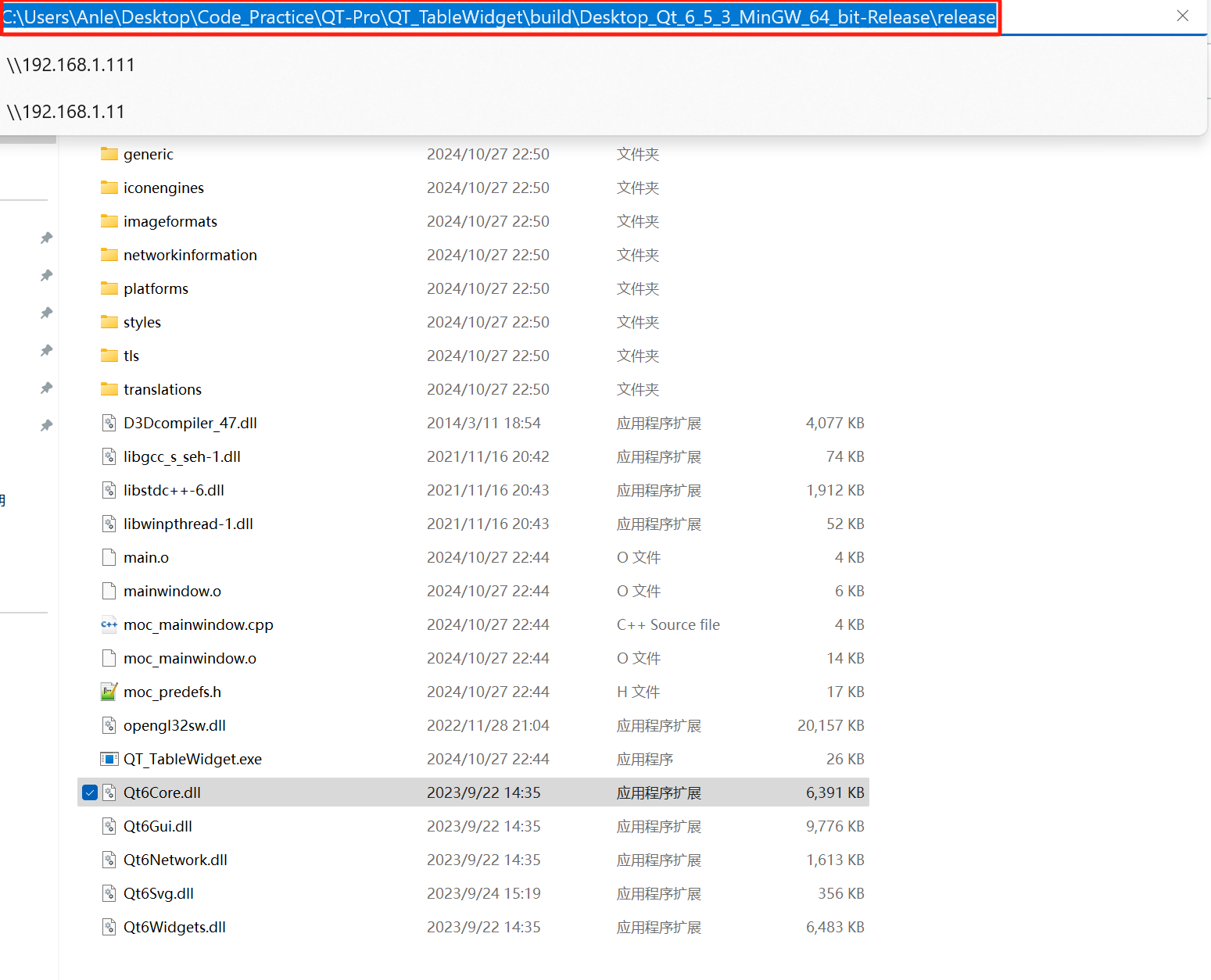The width and height of the screenshot is (1211, 980).
Task: Select the libgcc_s_seh-1.dll file name
Action: [182, 456]
